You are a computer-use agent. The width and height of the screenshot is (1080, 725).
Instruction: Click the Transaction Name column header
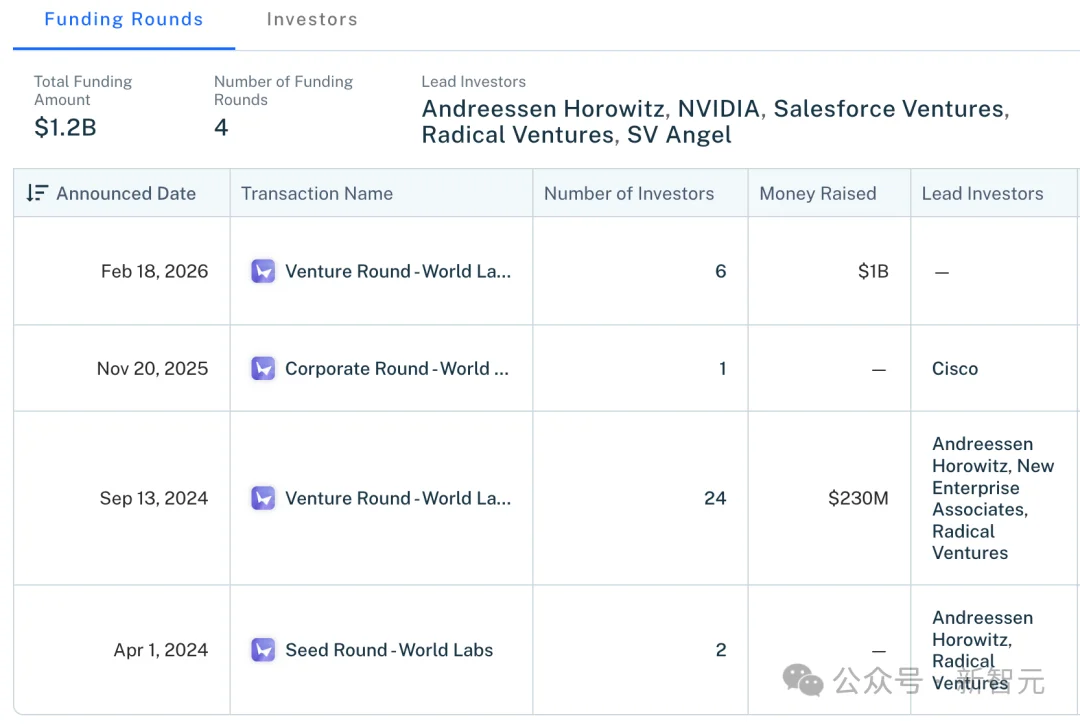317,193
